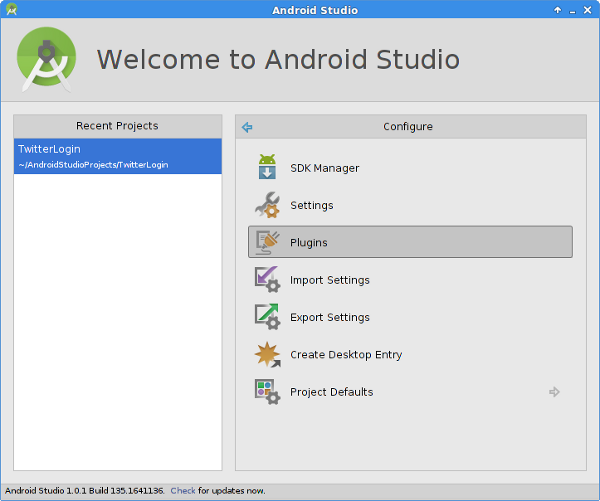
Task: Minimize the Android Studio window
Action: [x=572, y=11]
